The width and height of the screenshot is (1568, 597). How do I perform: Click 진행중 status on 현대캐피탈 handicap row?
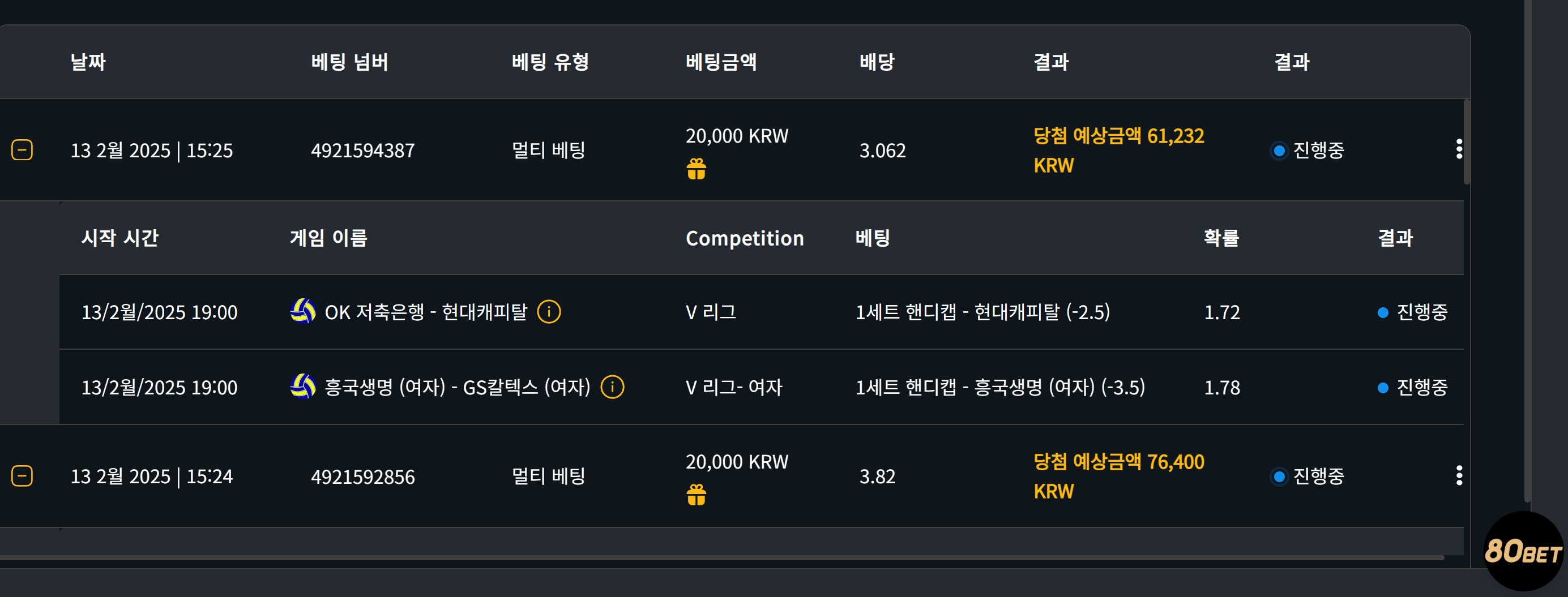click(1412, 312)
